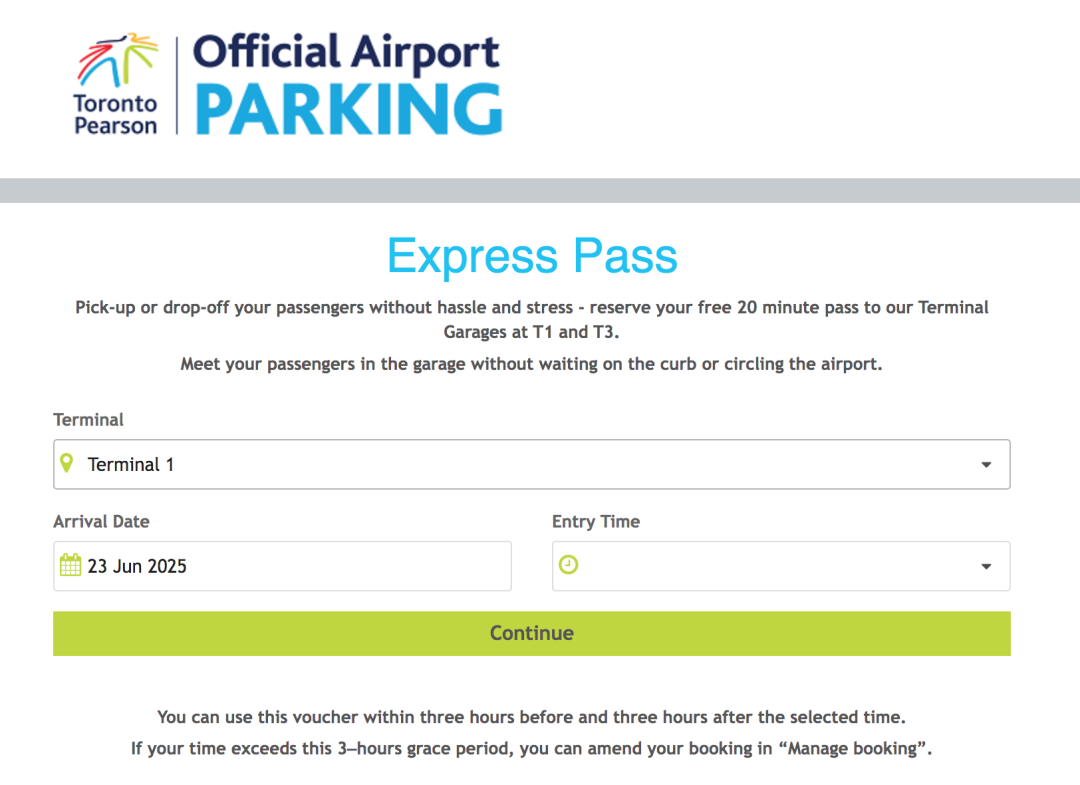Screen dimensions: 1080x785
Task: Click the free 20 minute pass description
Action: pyautogui.click(x=532, y=320)
